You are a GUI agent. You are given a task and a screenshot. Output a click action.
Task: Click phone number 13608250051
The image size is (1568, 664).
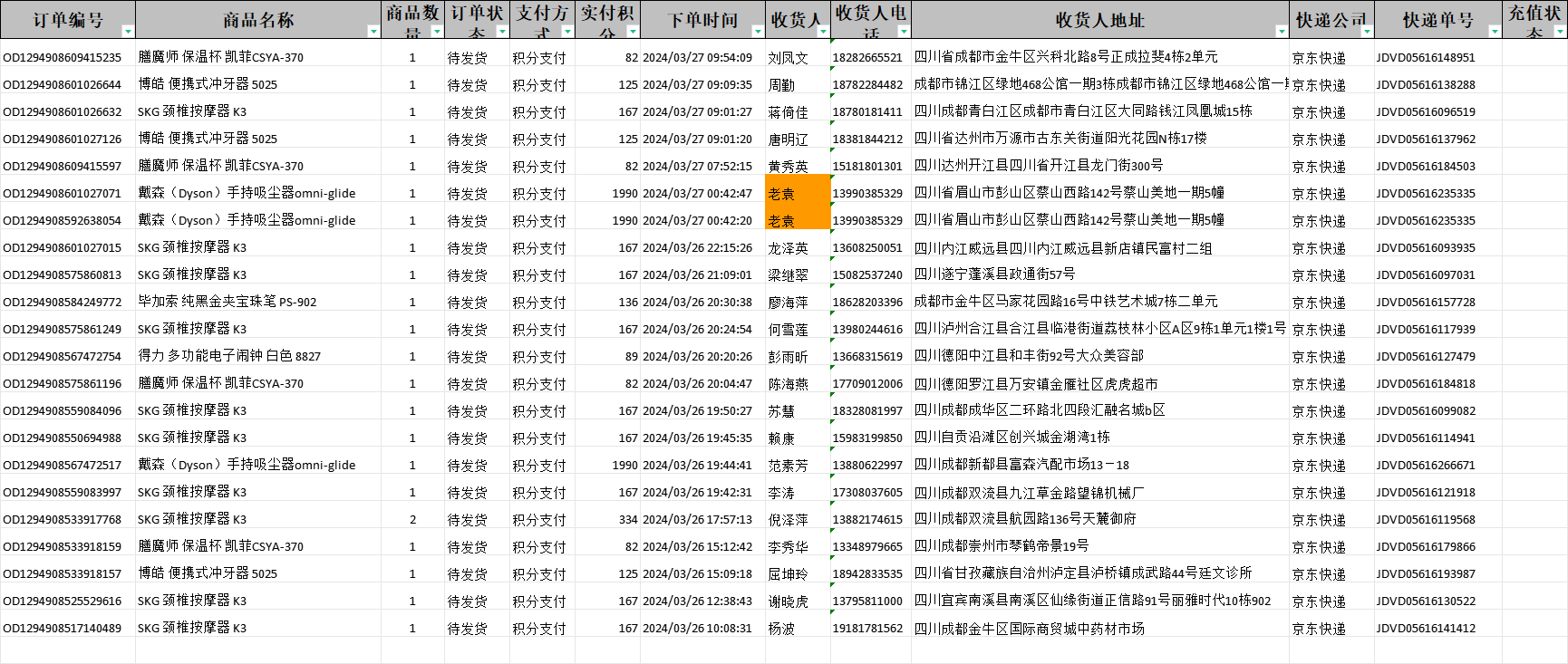pos(867,247)
